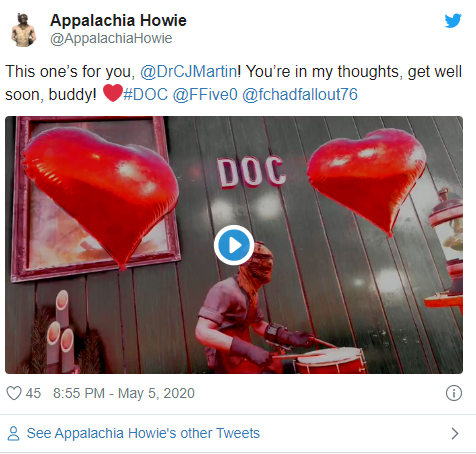Open the @AppalachiaHowie handle
The height and width of the screenshot is (454, 476).
(x=111, y=38)
